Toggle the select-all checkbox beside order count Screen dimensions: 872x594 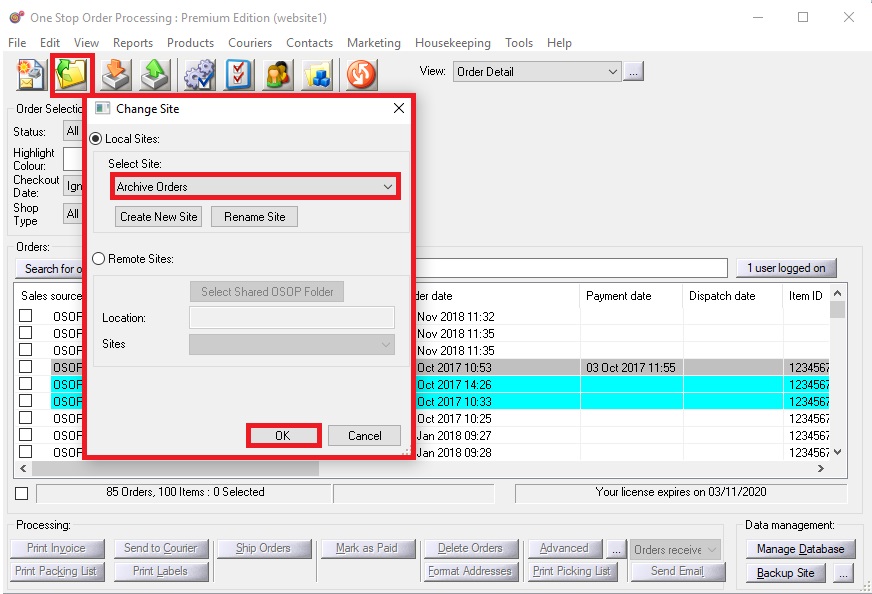[22, 493]
